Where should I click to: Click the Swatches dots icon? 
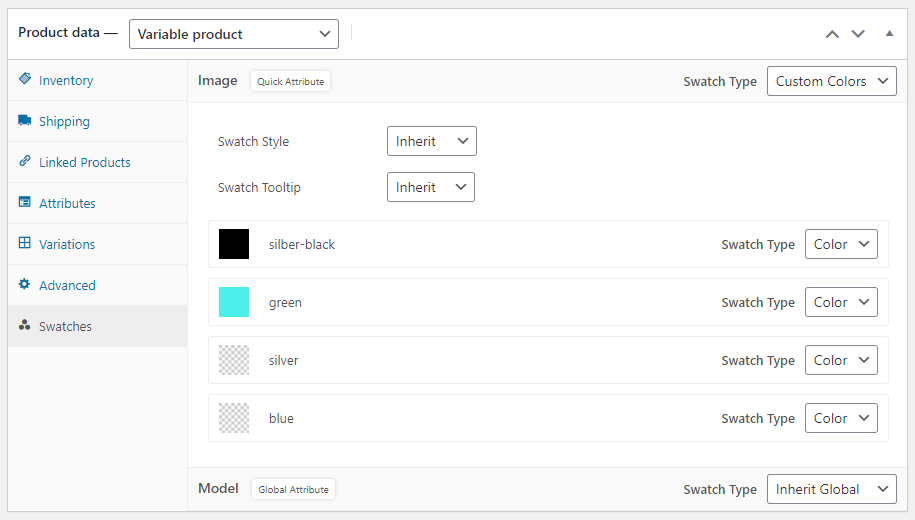pyautogui.click(x=25, y=326)
